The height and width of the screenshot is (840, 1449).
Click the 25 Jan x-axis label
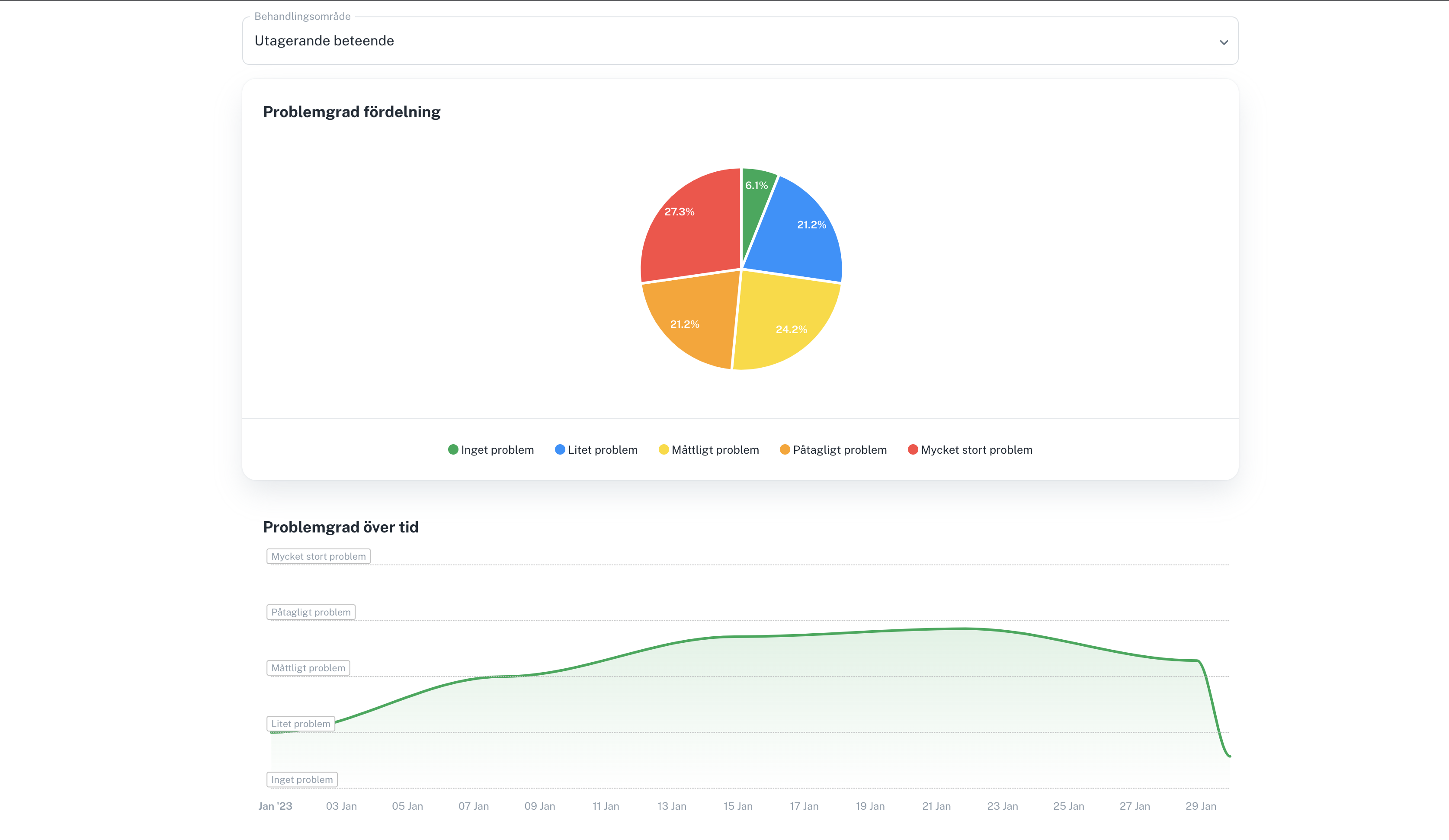1069,806
